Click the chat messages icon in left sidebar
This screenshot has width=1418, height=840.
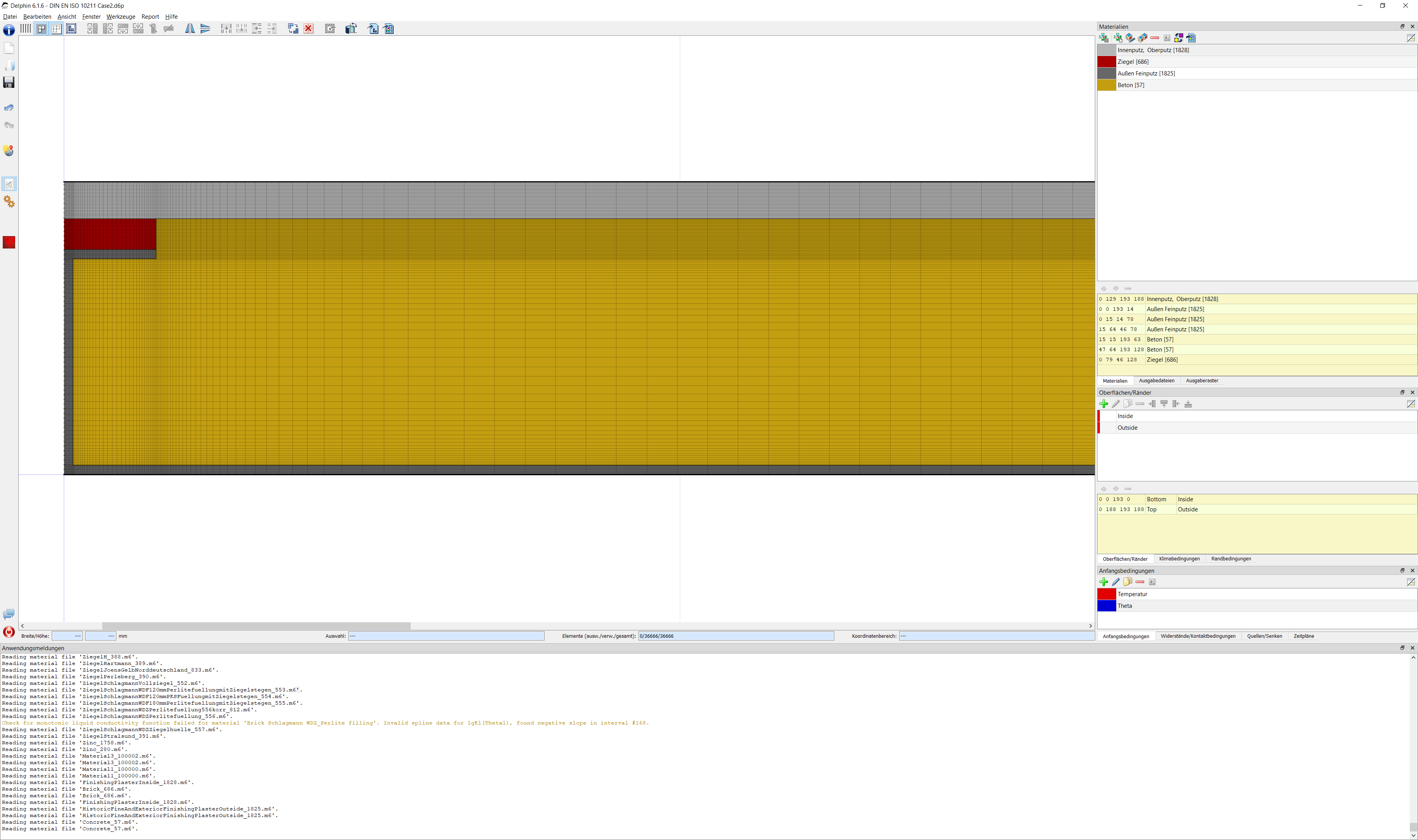(9, 614)
